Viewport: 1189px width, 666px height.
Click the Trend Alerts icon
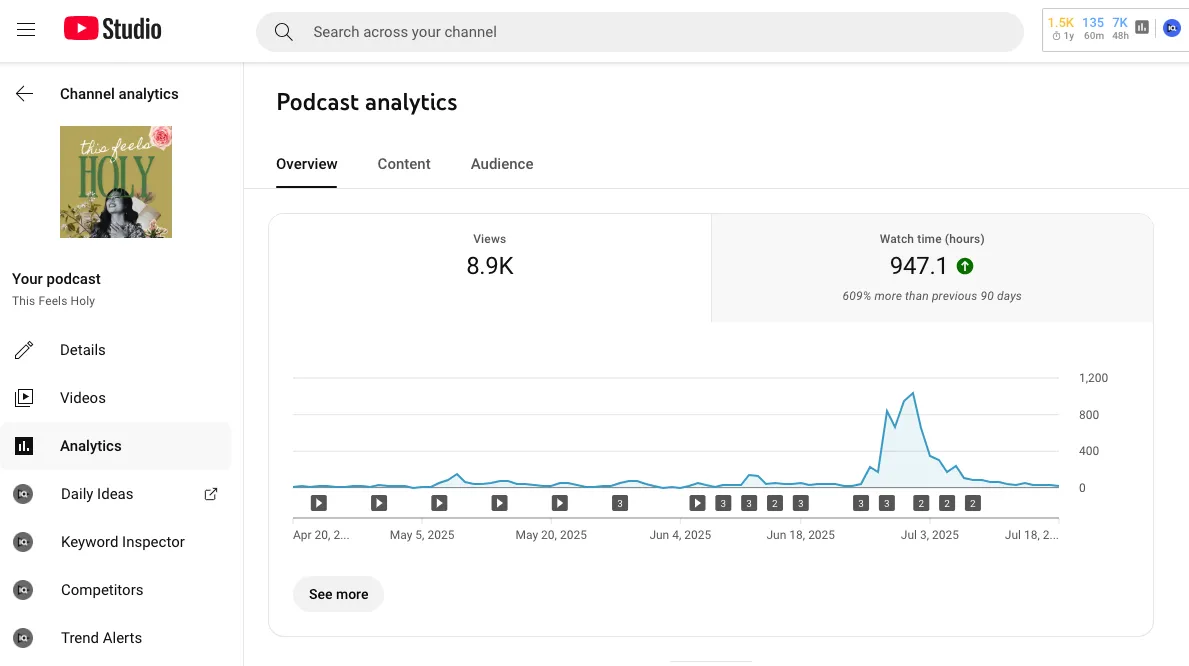pyautogui.click(x=24, y=638)
